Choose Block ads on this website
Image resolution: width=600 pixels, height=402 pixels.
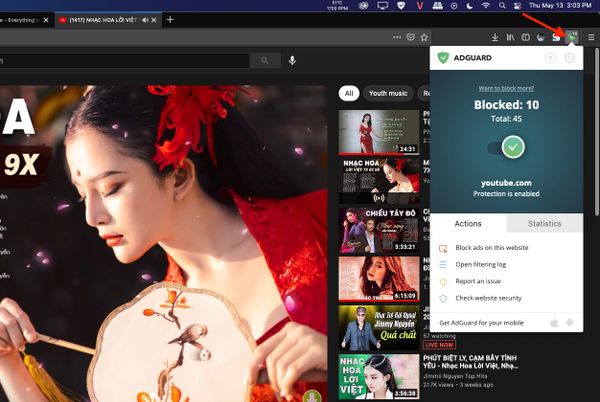[x=492, y=247]
